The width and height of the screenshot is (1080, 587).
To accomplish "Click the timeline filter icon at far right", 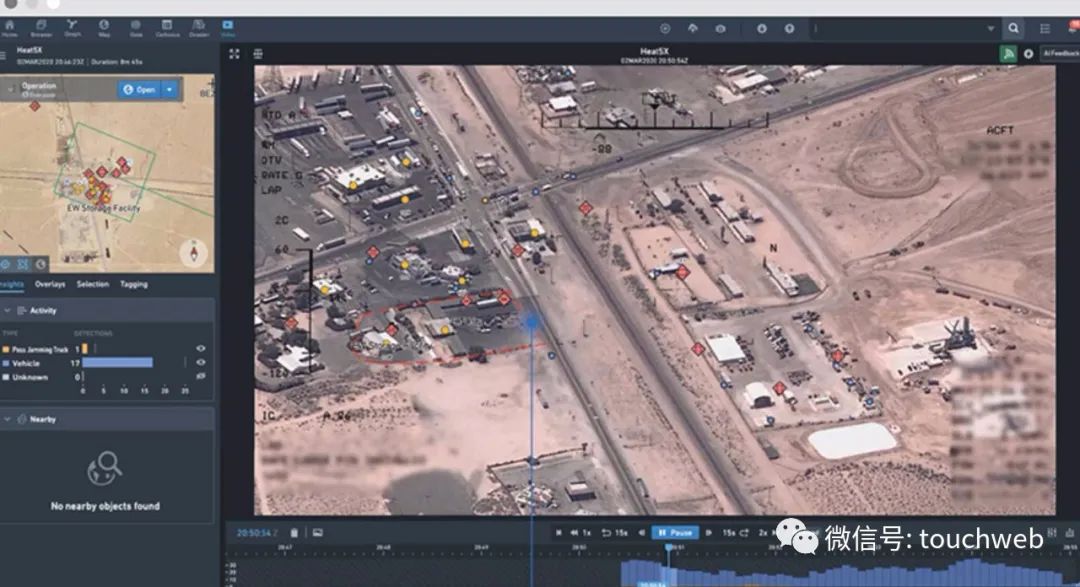I will tap(1052, 533).
